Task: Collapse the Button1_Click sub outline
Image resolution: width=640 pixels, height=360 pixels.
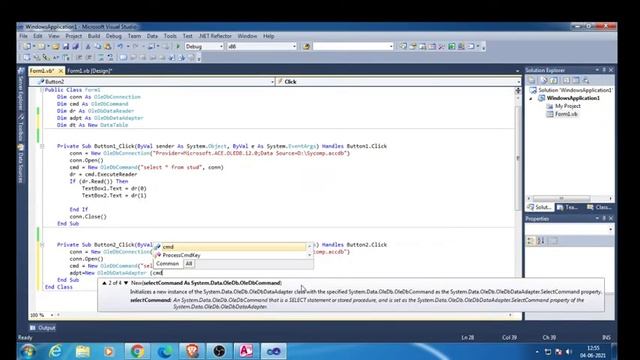Action: coord(42,146)
